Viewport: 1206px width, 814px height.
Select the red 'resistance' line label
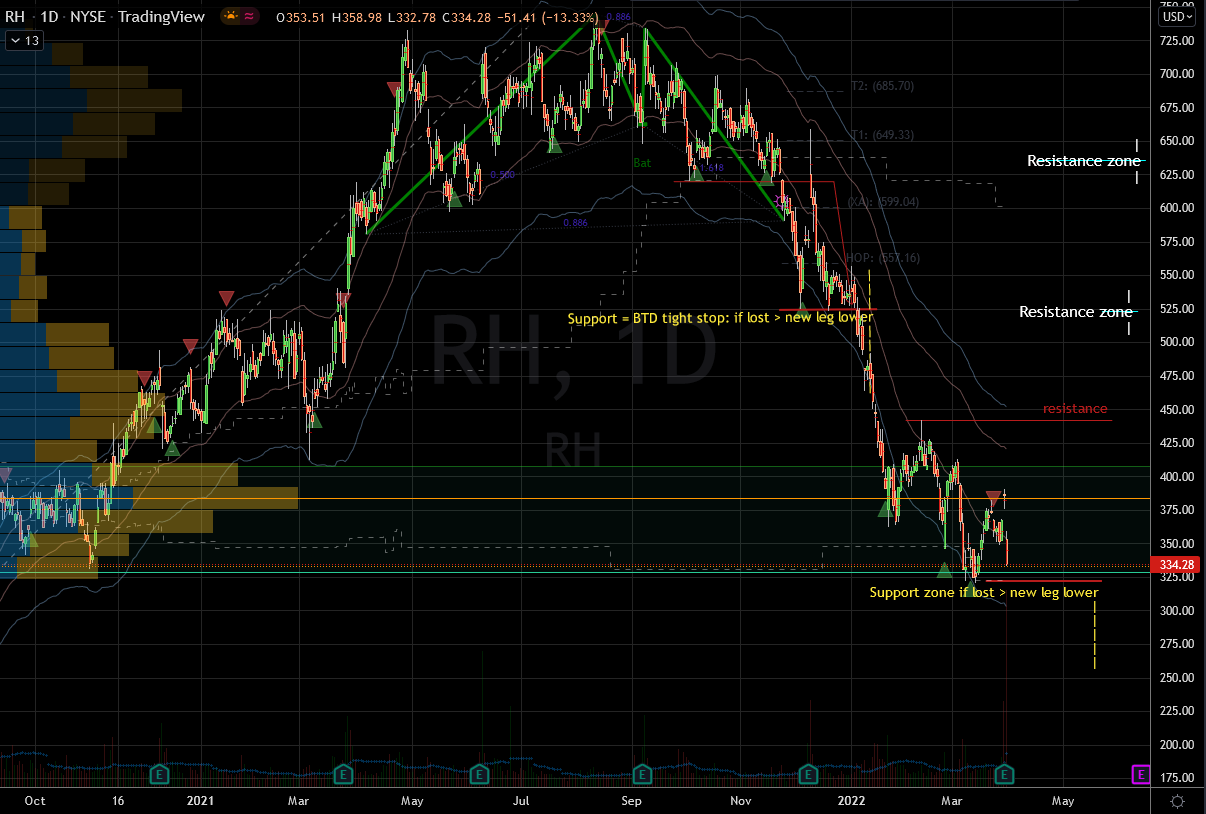(1075, 408)
